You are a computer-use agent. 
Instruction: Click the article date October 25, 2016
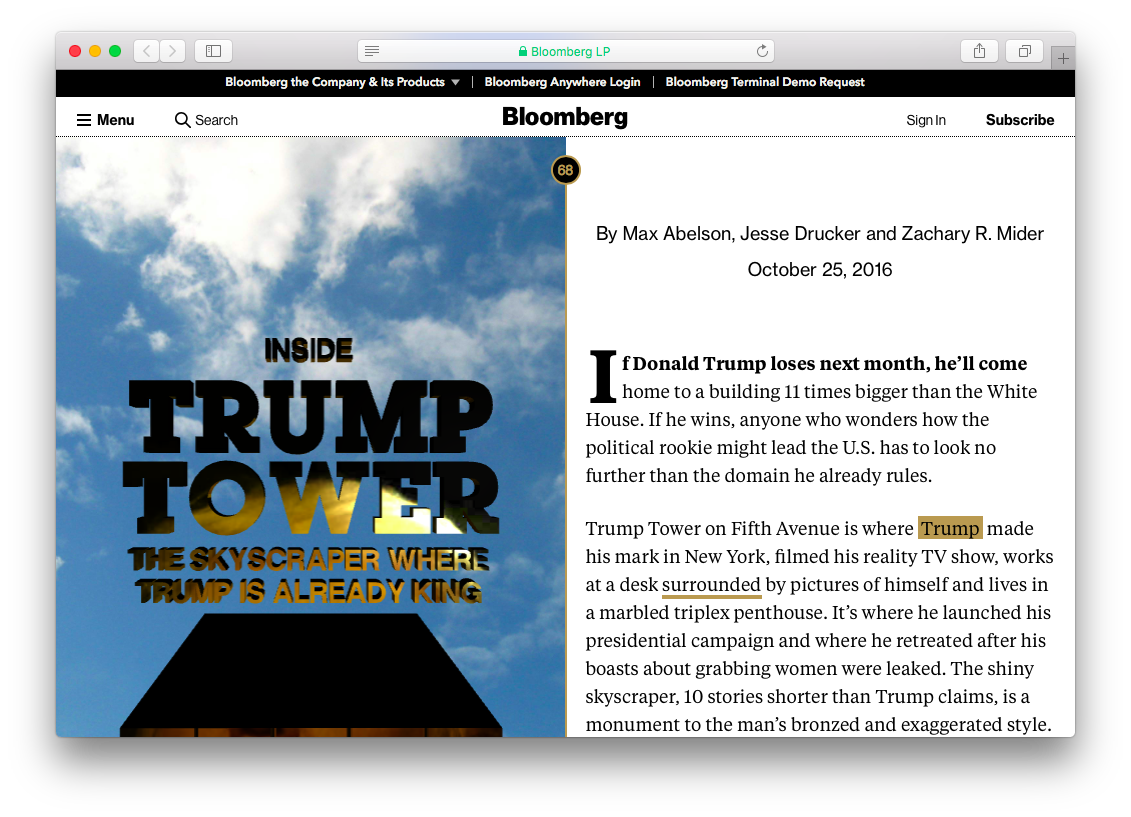click(820, 270)
